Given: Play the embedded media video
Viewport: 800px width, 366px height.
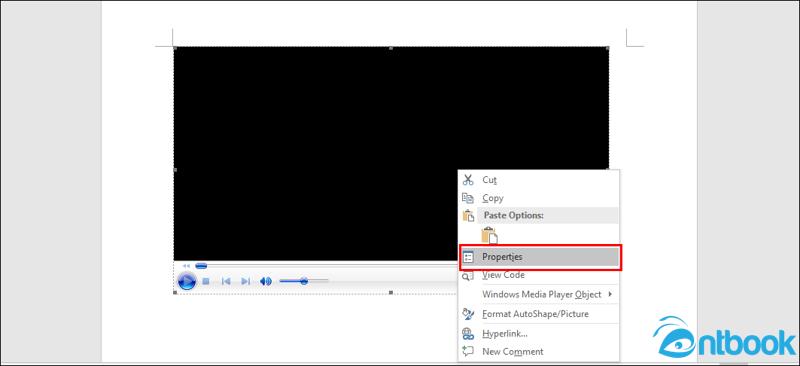Looking at the screenshot, I should tap(187, 281).
